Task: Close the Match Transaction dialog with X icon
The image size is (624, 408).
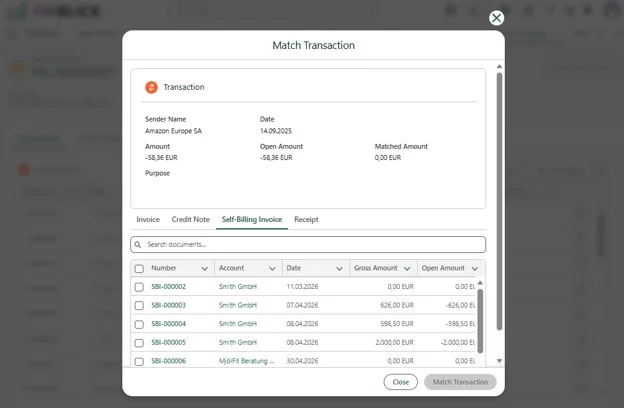Action: [496, 18]
